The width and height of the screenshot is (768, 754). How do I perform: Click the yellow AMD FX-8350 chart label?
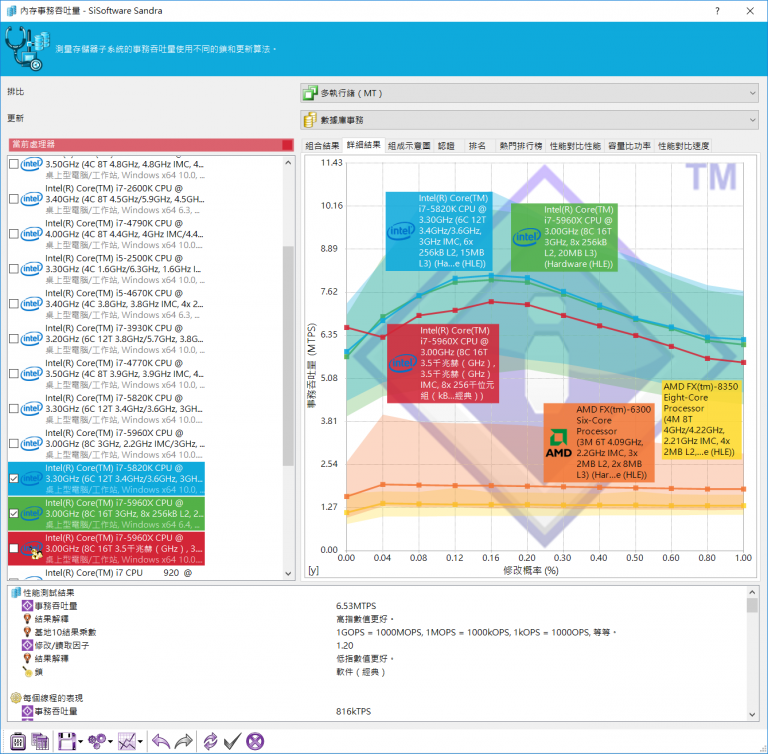701,419
